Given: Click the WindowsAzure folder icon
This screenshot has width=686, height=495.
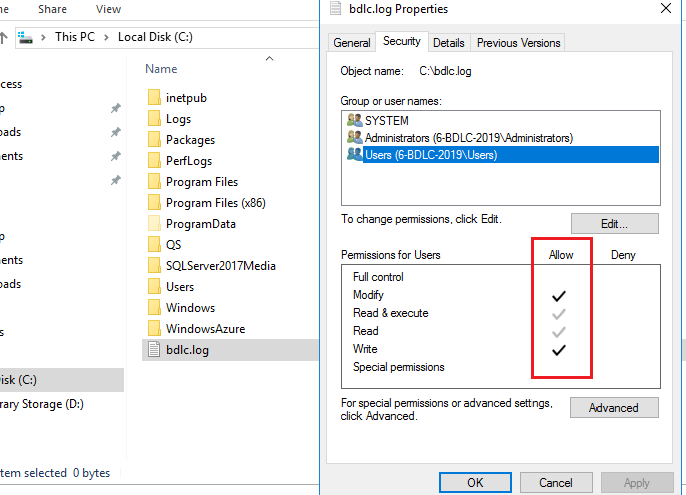Looking at the screenshot, I should pyautogui.click(x=154, y=329).
